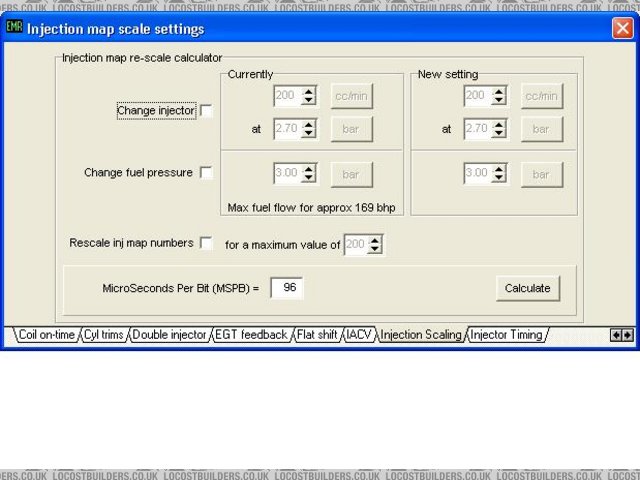Decrease Currently fuel pressure 3.00 value
Image resolution: width=640 pixels, height=480 pixels.
[309, 178]
